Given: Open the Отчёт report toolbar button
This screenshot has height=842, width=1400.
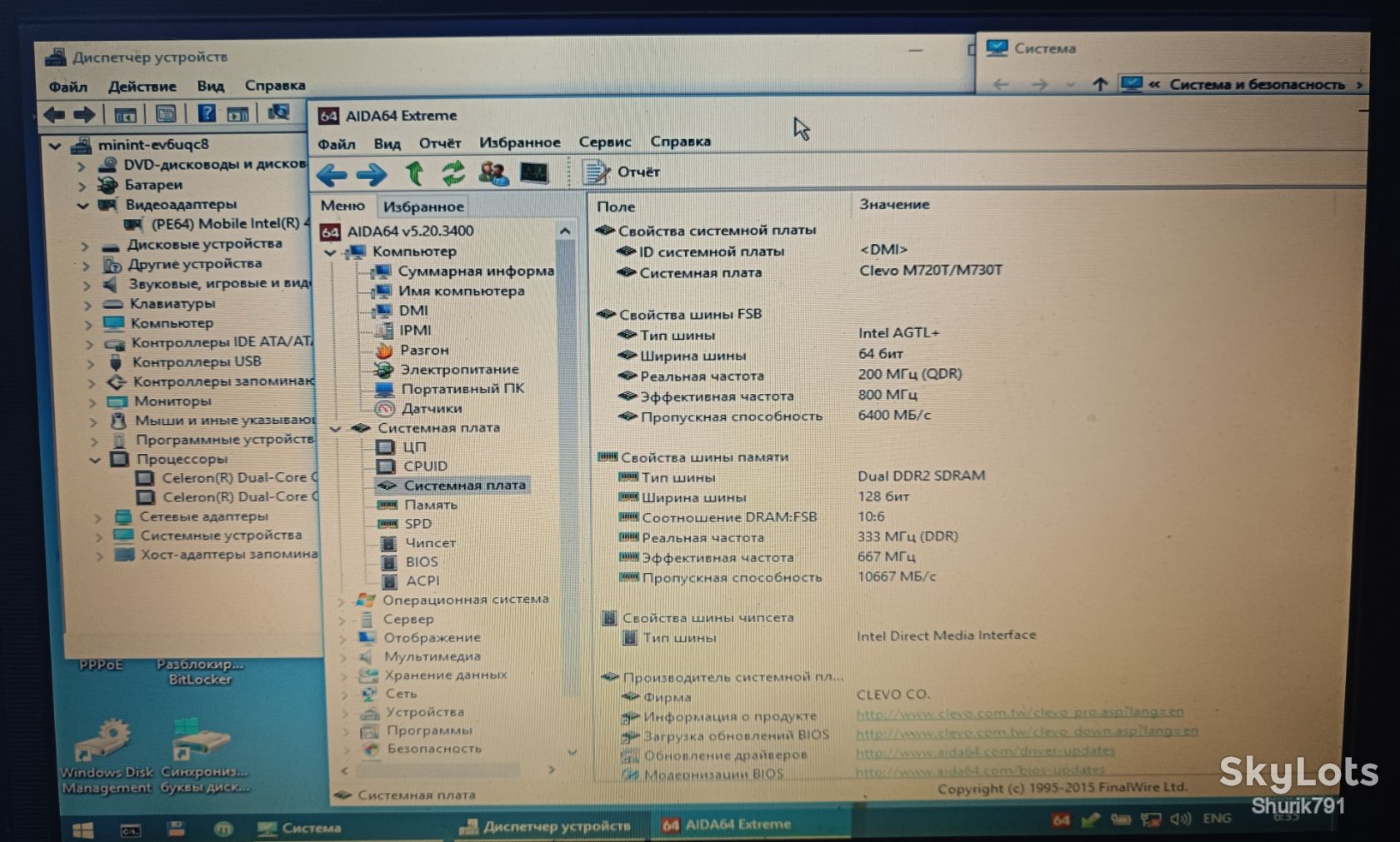Looking at the screenshot, I should point(622,172).
